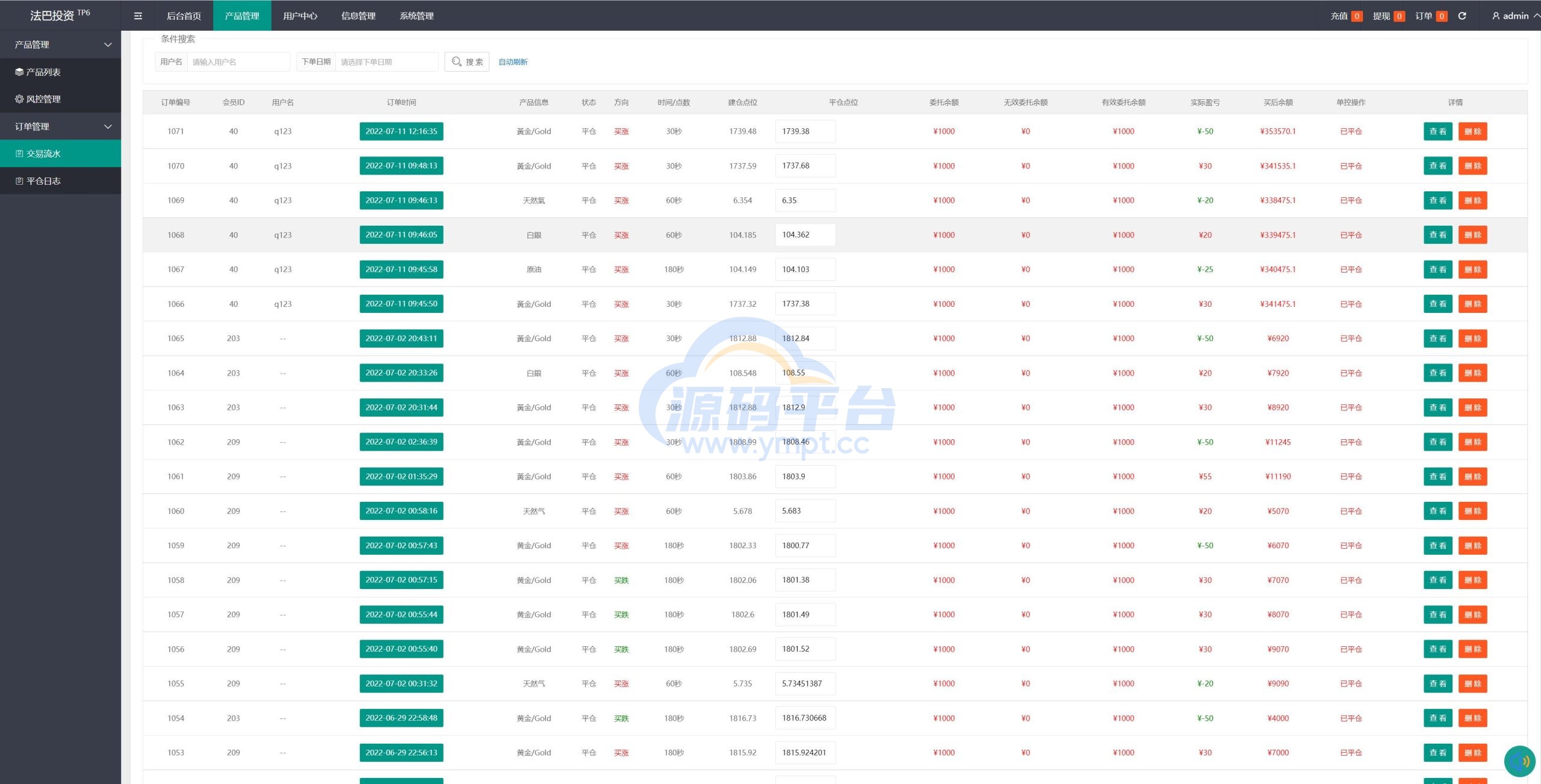Viewport: 1541px width, 784px height.
Task: Click the 法巴投资 logo title
Action: tap(60, 15)
